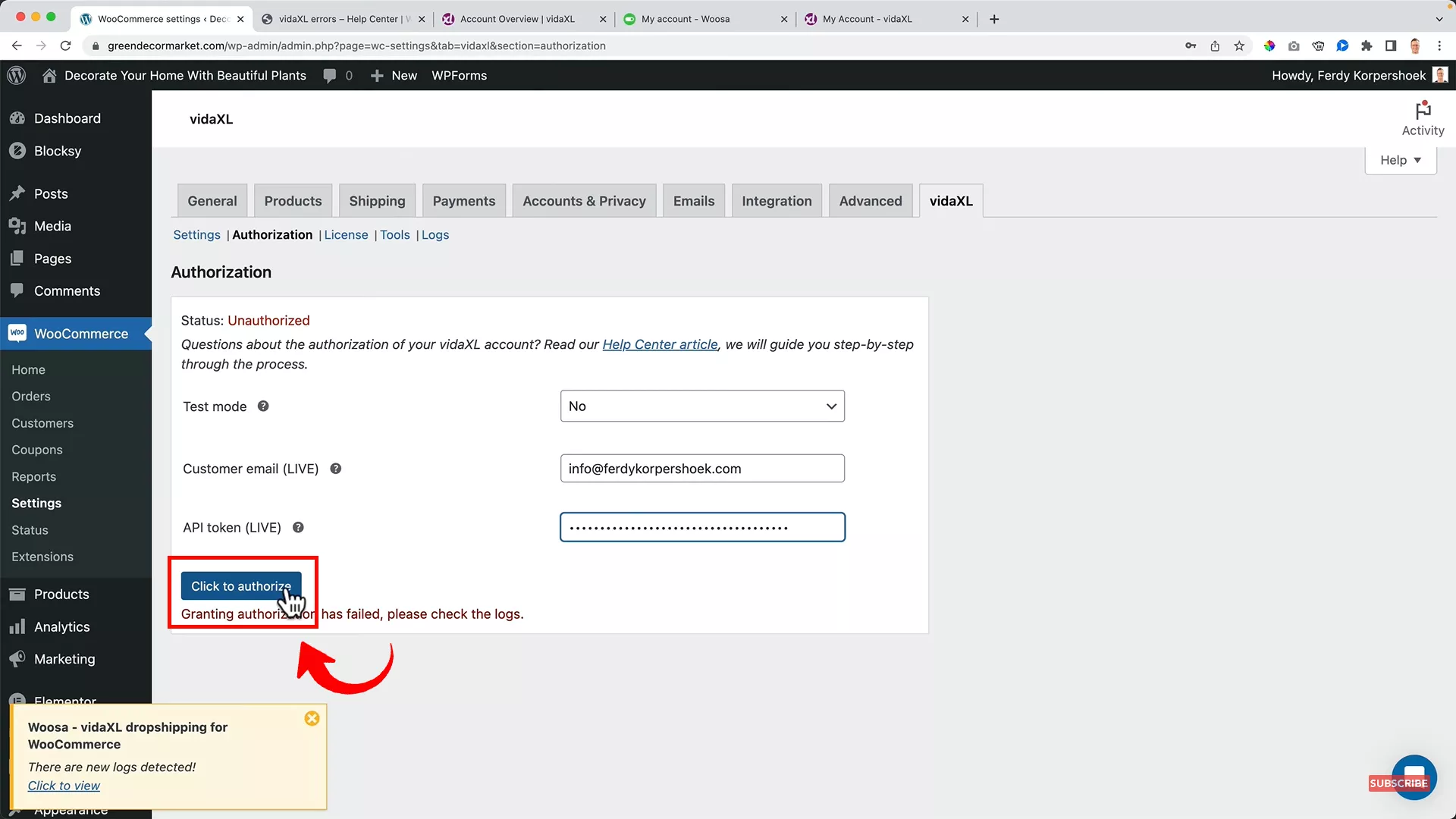The image size is (1456, 819).
Task: Switch to the Shipping settings tab
Action: 377,200
